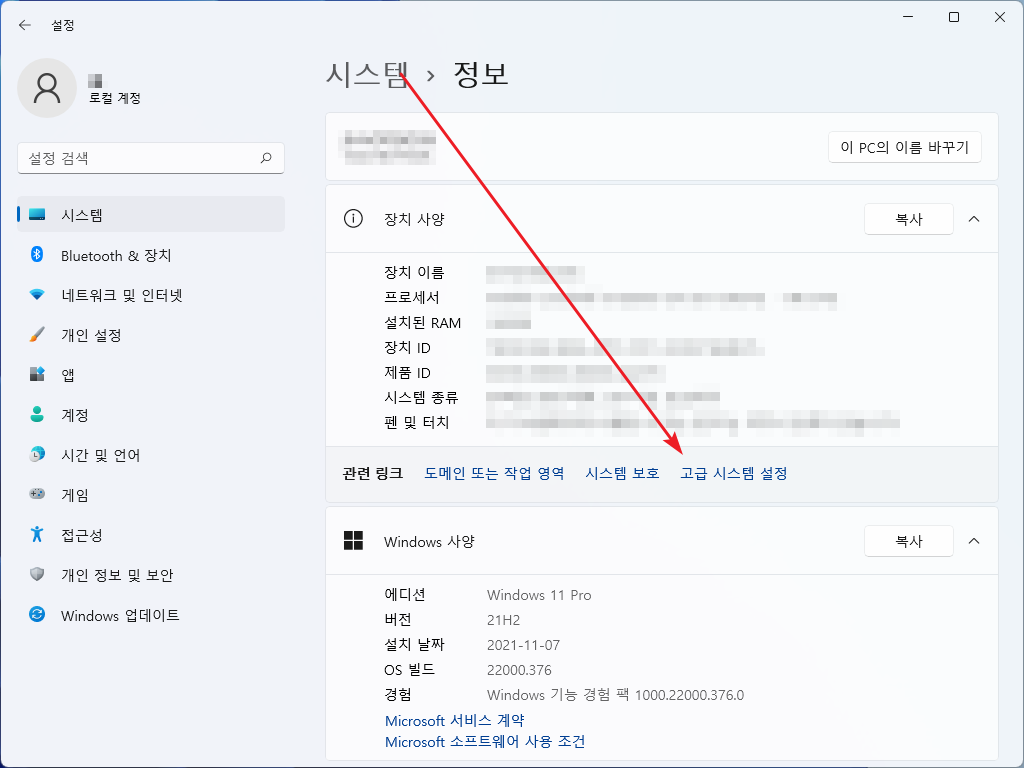1024x768 pixels.
Task: Select 개인 설정 in sidebar
Action: click(151, 334)
